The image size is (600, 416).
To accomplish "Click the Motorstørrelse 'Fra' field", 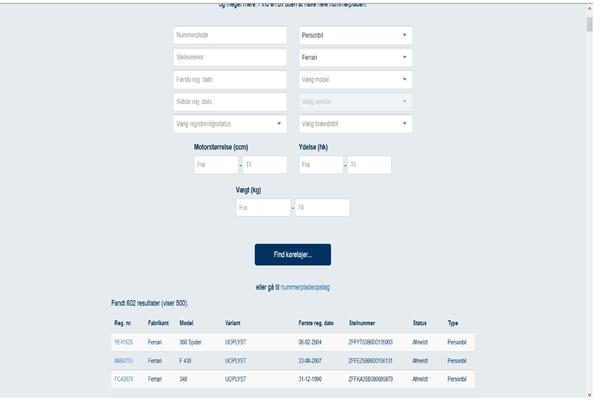I will coord(216,165).
